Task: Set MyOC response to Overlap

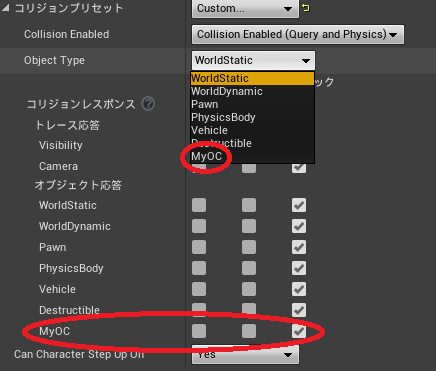Action: [x=249, y=331]
